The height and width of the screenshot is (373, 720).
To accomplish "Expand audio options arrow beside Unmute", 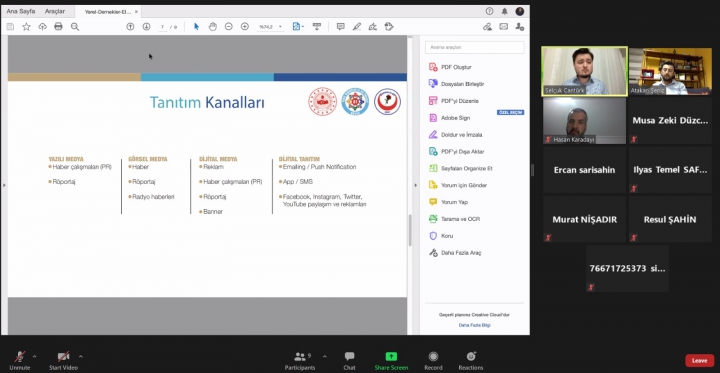I will (x=34, y=356).
